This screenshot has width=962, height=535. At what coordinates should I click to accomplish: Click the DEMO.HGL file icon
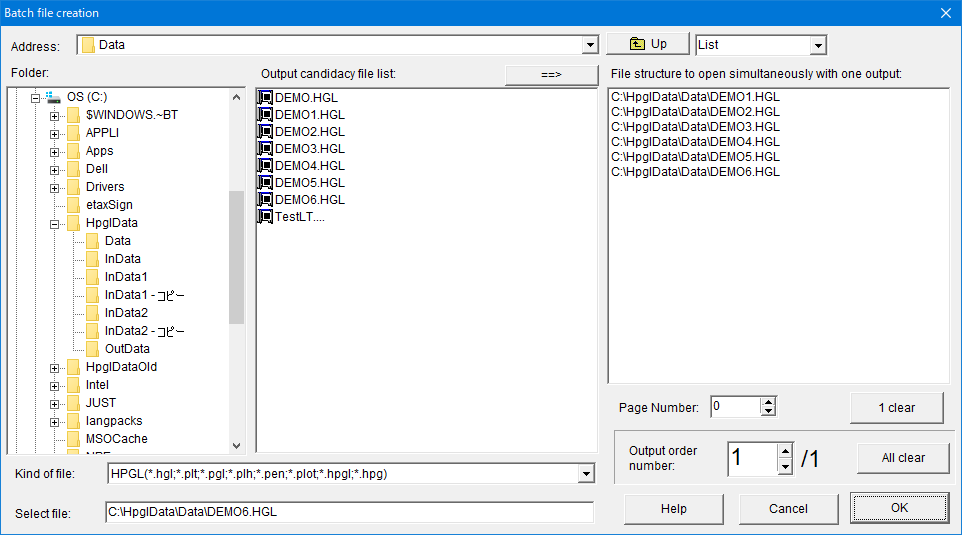[266, 98]
